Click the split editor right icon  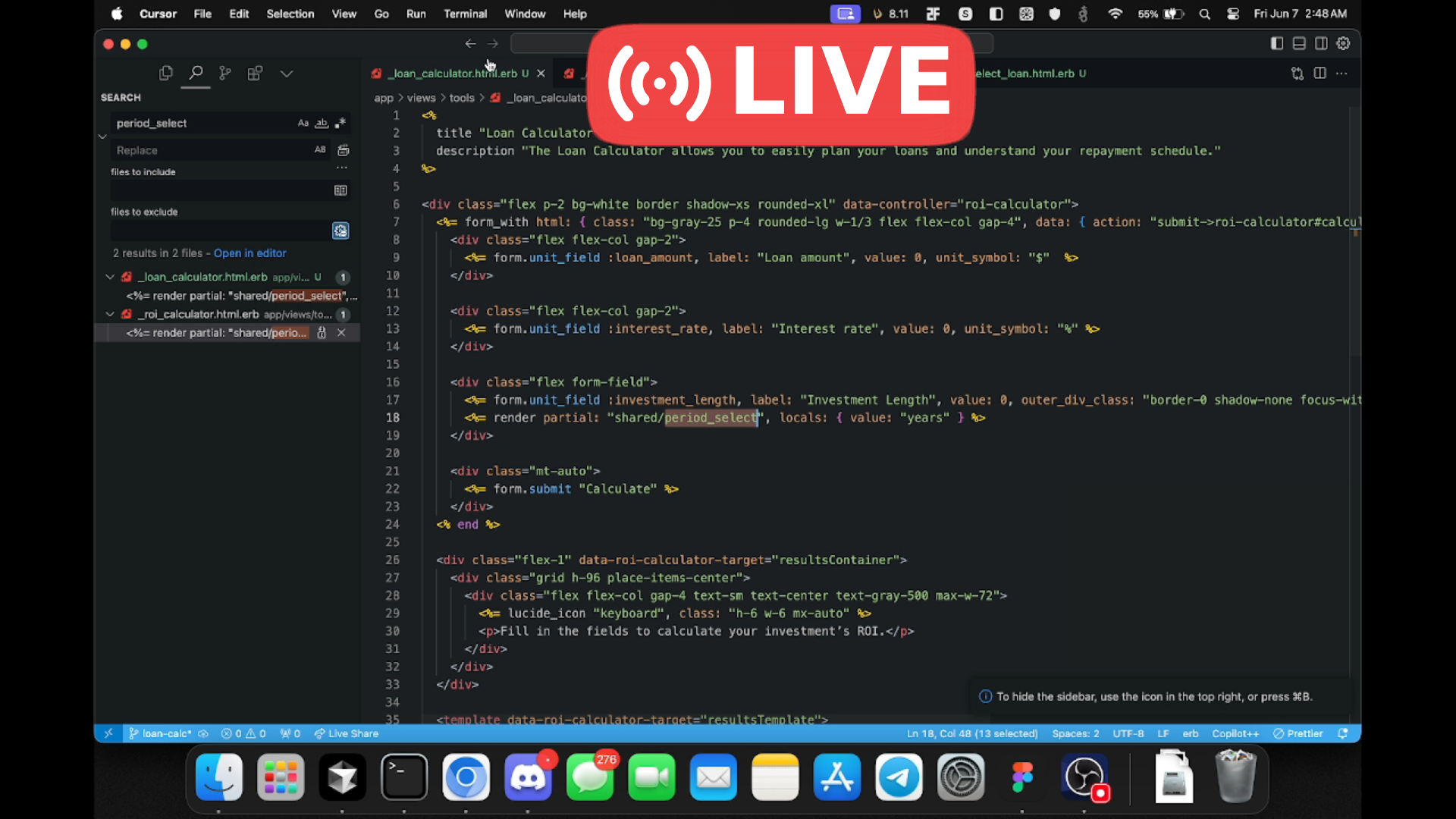point(1319,74)
